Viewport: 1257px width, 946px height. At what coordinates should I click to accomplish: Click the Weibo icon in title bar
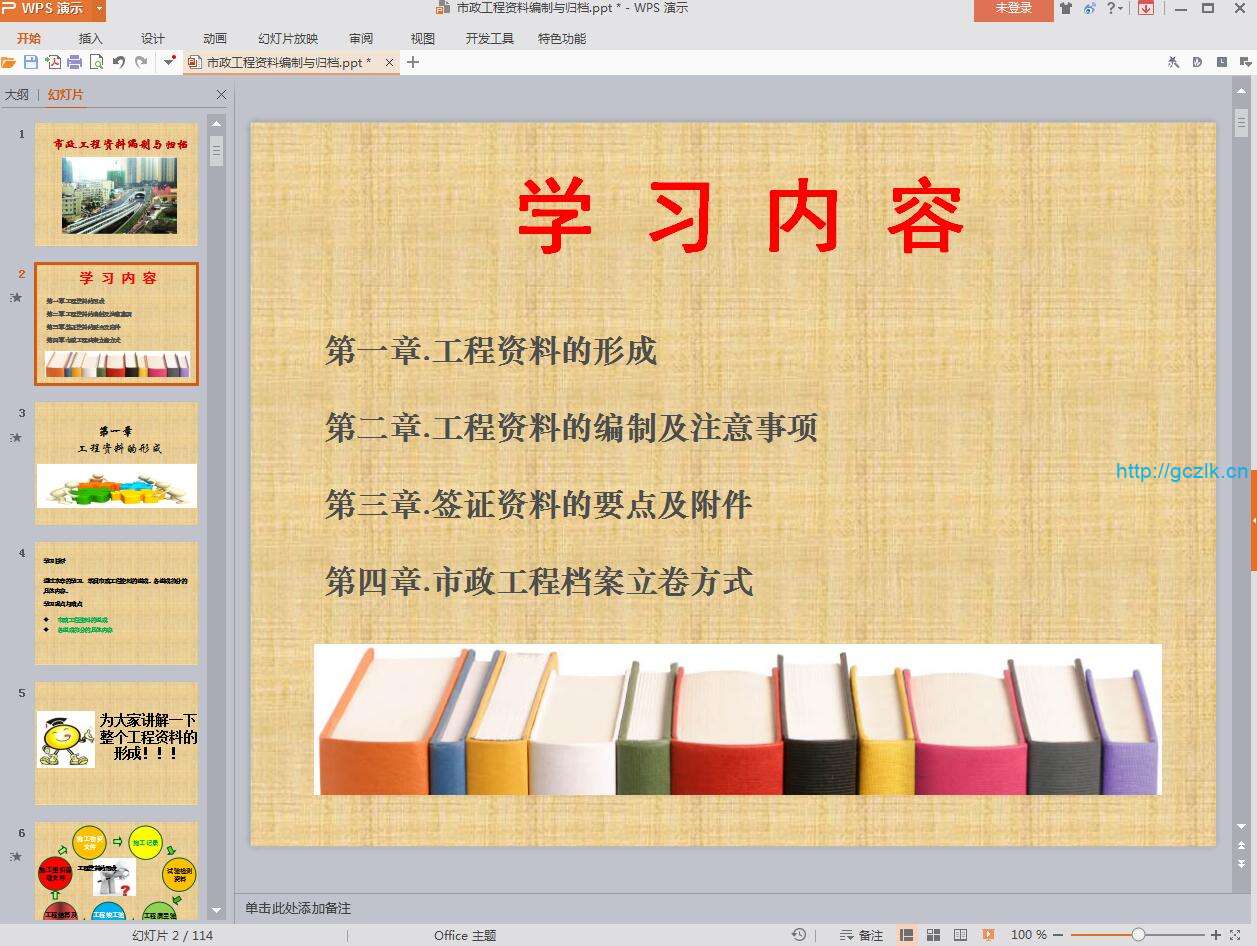tap(1089, 9)
